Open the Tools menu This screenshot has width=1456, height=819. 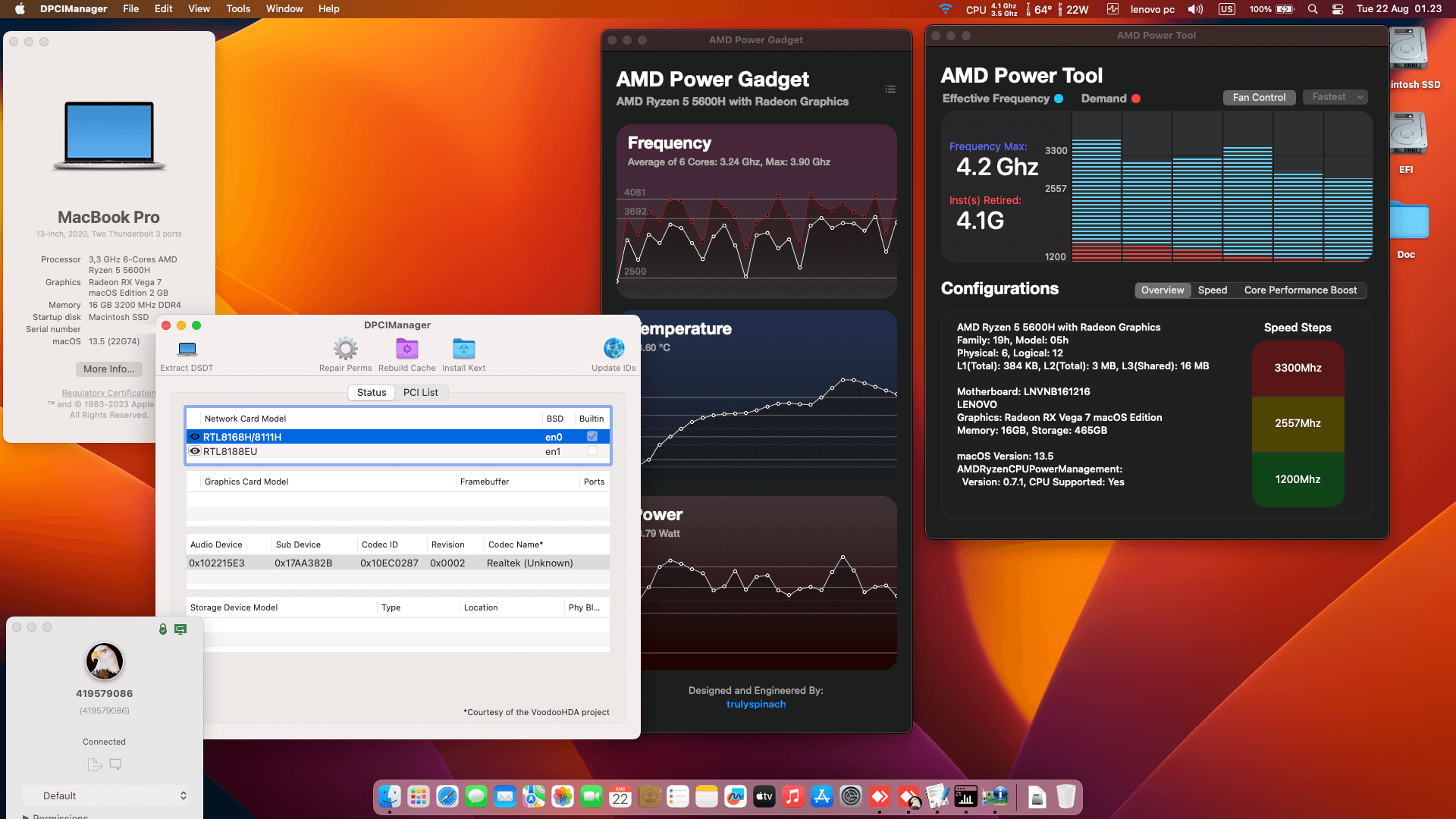point(238,9)
